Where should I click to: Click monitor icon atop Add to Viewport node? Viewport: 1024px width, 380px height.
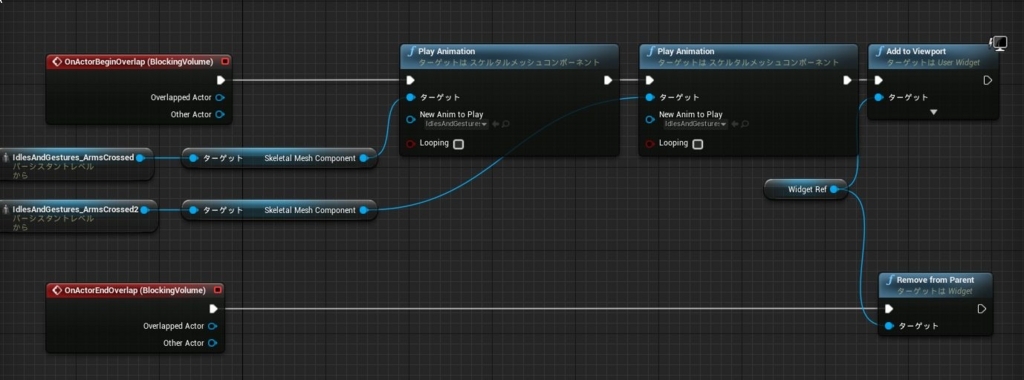(999, 44)
